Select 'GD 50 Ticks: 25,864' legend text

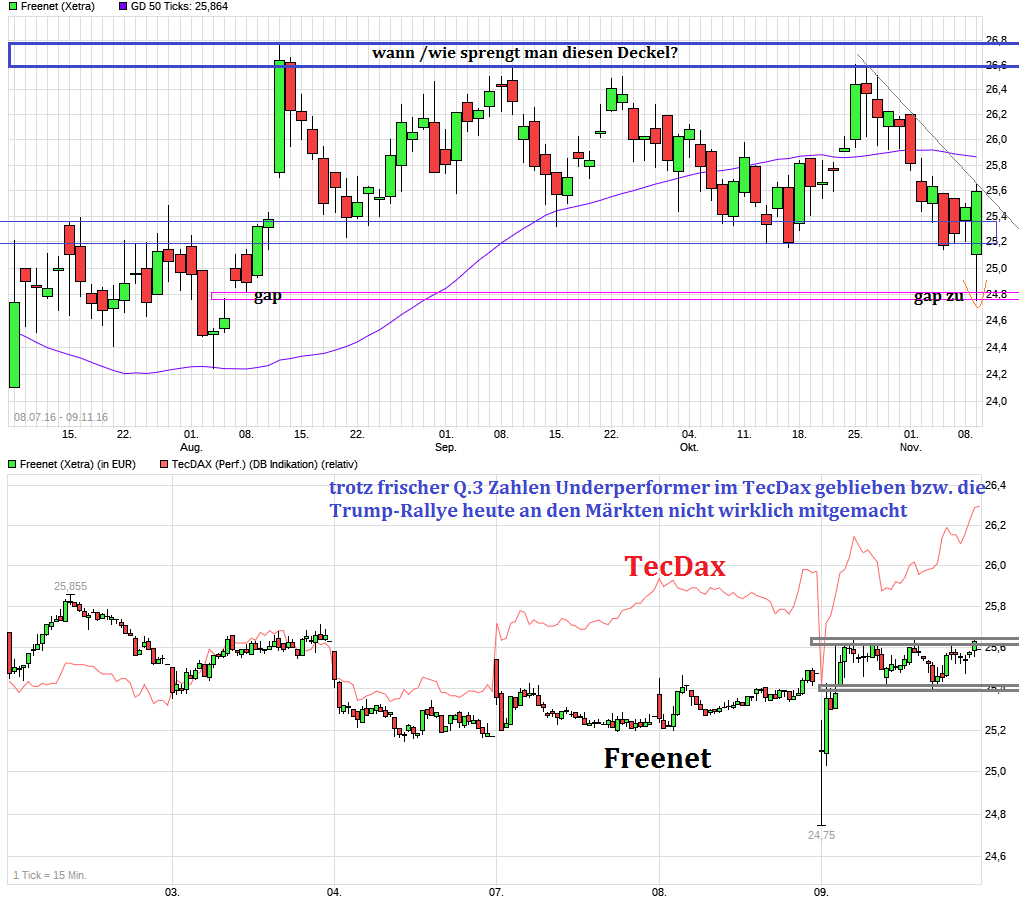[179, 6]
